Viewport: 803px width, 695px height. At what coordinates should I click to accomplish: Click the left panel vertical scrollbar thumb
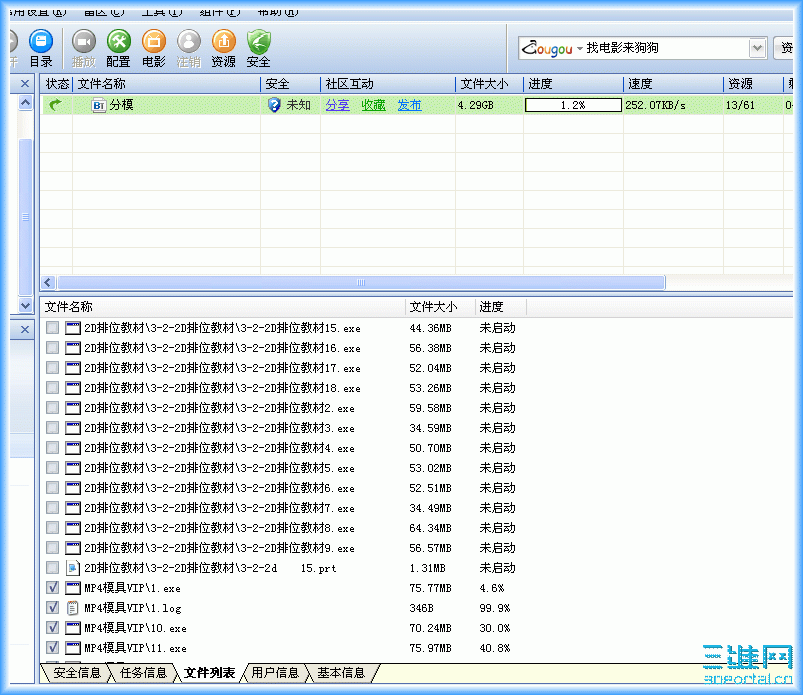(25, 217)
